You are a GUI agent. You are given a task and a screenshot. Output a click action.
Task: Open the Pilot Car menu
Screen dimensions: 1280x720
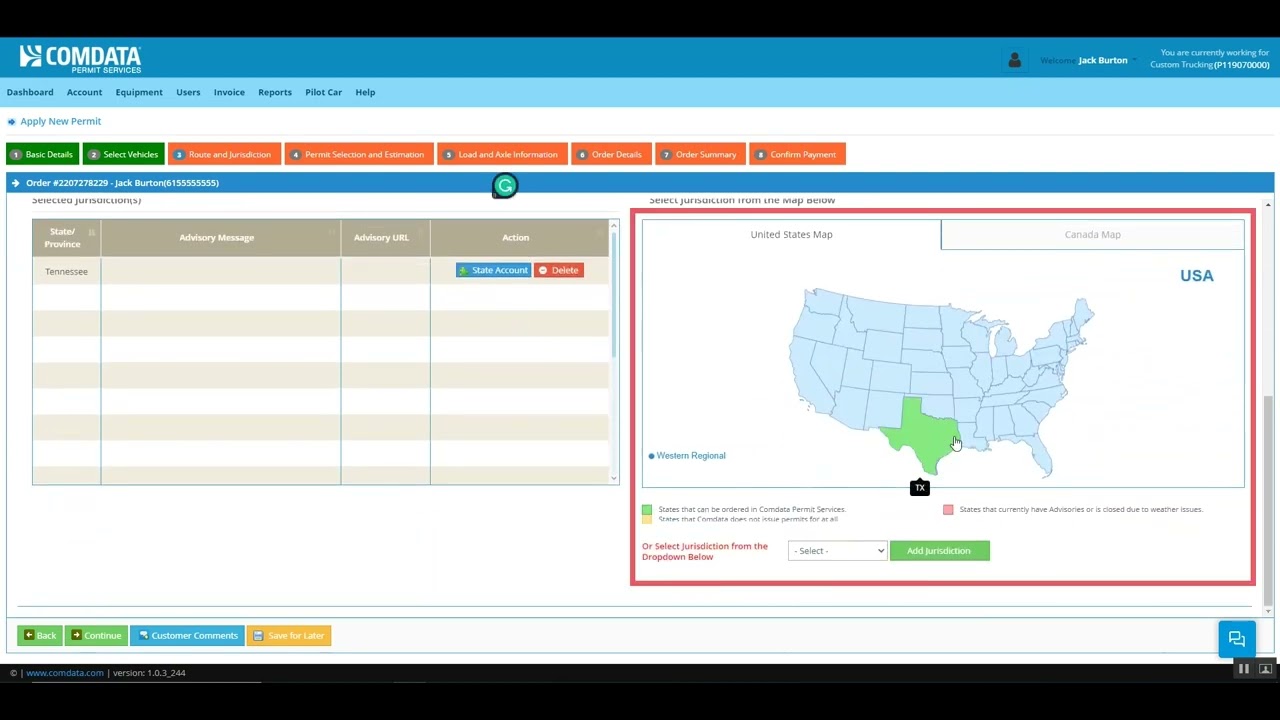pyautogui.click(x=323, y=92)
